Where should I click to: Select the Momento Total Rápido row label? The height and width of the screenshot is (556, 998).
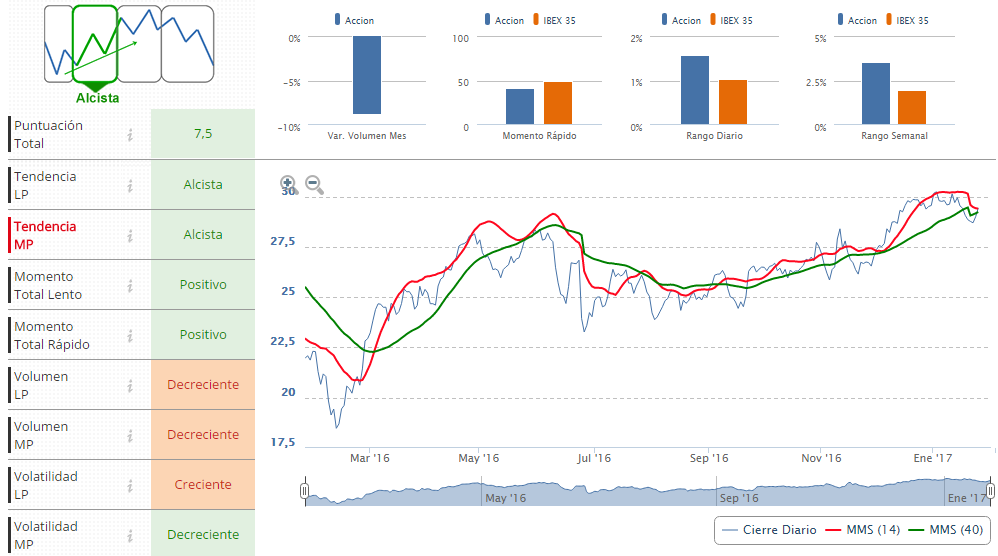(52, 335)
